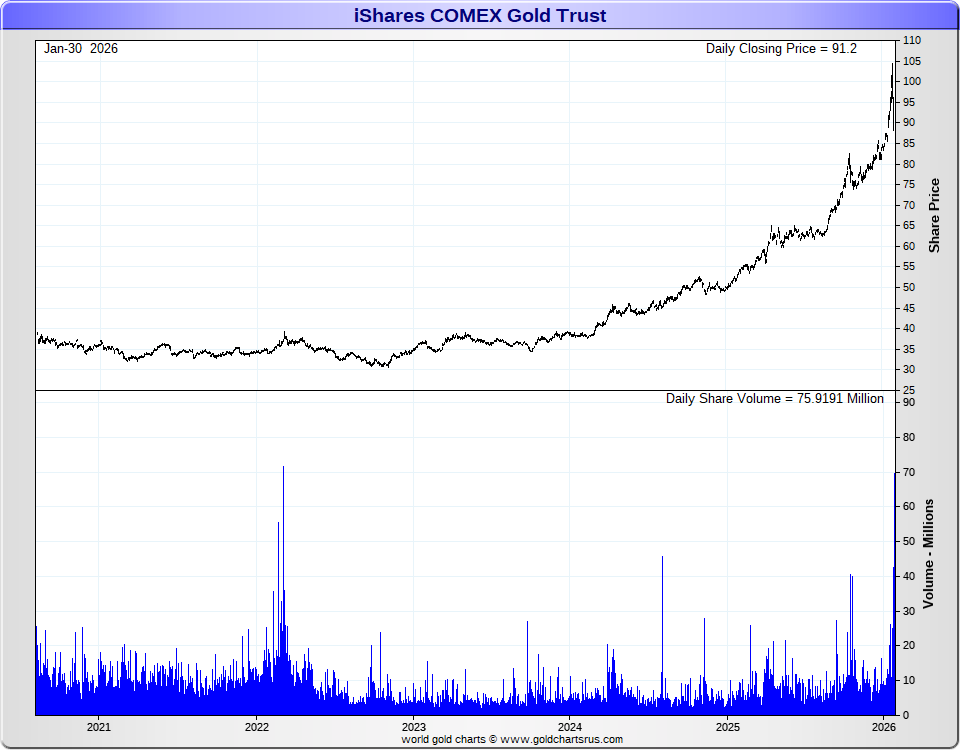Viewport: 960px width, 750px height.
Task: Click the 2024 x-axis year label
Action: 570,727
